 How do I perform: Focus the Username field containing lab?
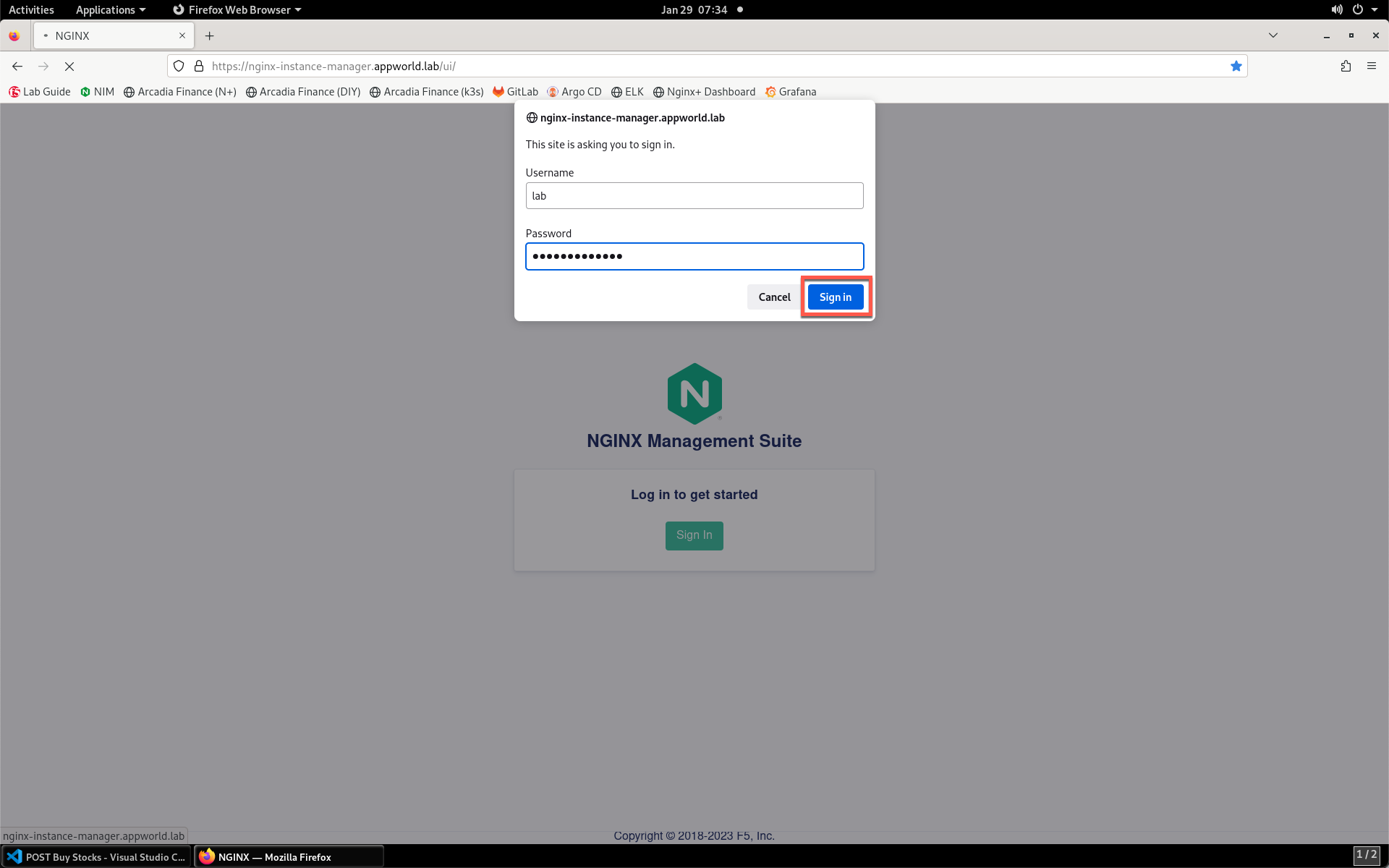[x=694, y=196]
